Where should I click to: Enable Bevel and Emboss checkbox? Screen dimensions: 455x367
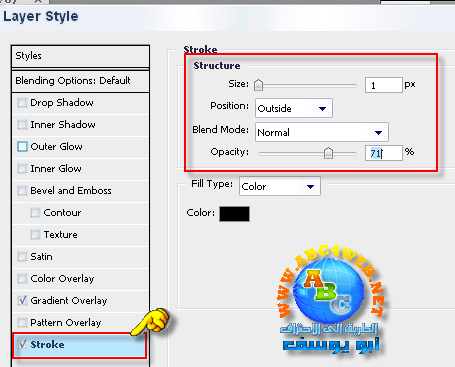(x=22, y=191)
